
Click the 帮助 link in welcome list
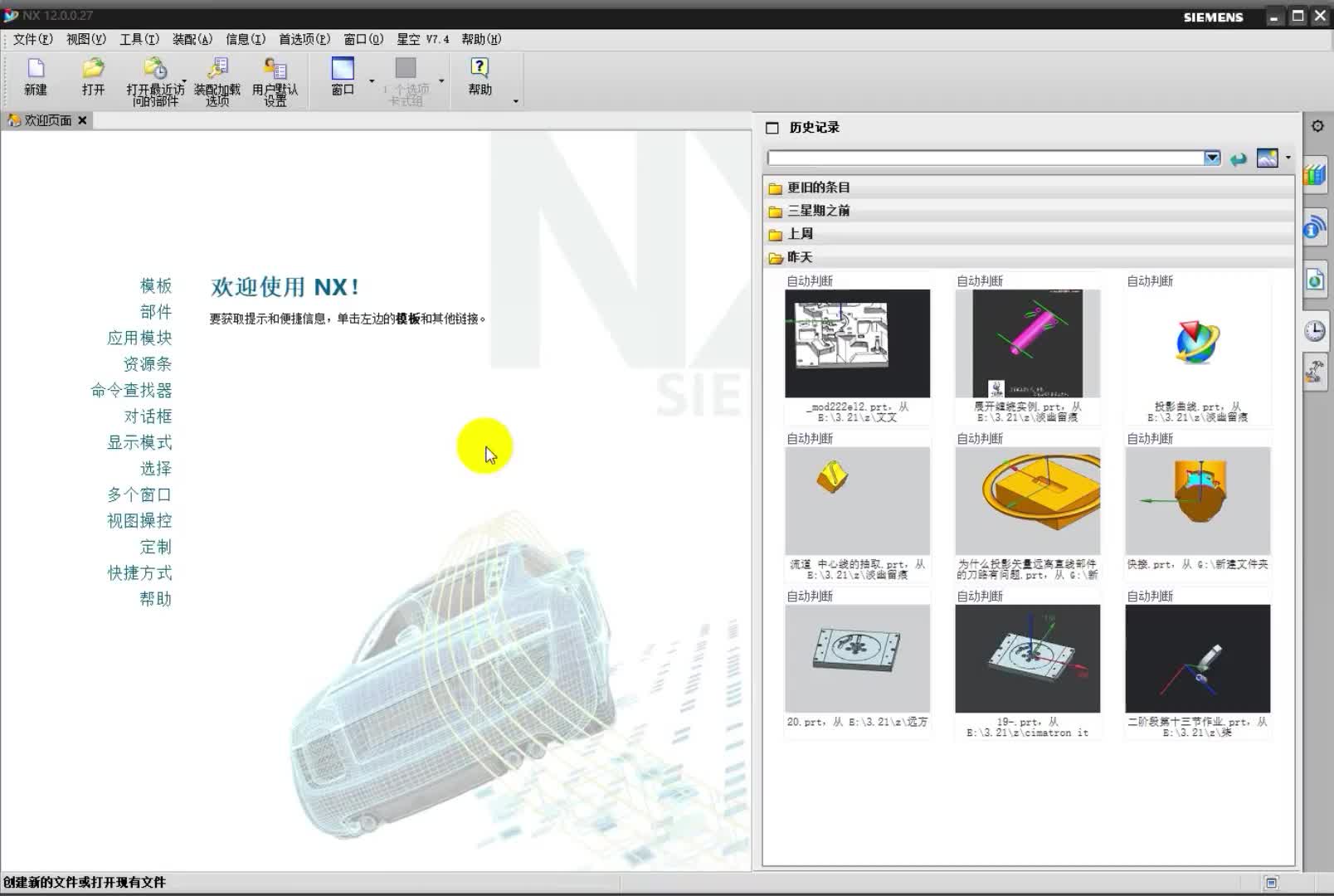click(x=155, y=599)
